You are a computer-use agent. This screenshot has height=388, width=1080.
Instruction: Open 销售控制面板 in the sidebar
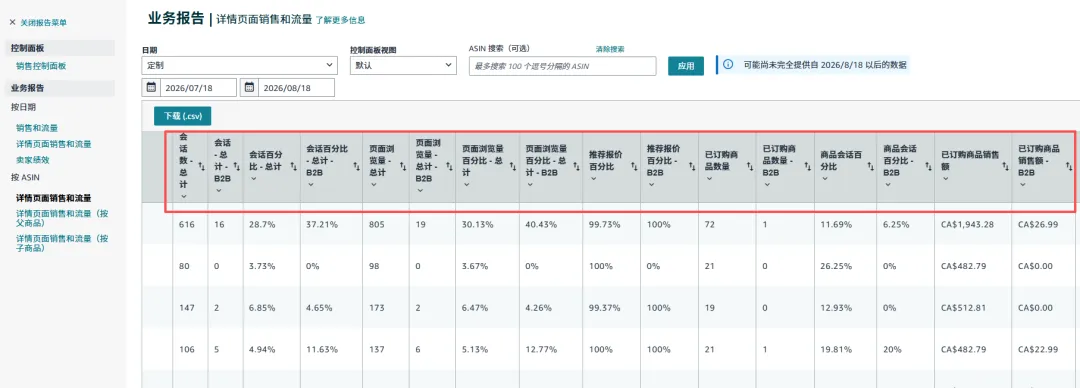coord(41,66)
